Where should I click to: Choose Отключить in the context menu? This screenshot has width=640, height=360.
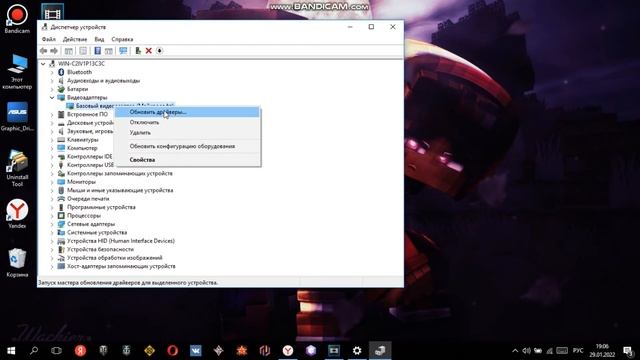pos(187,122)
